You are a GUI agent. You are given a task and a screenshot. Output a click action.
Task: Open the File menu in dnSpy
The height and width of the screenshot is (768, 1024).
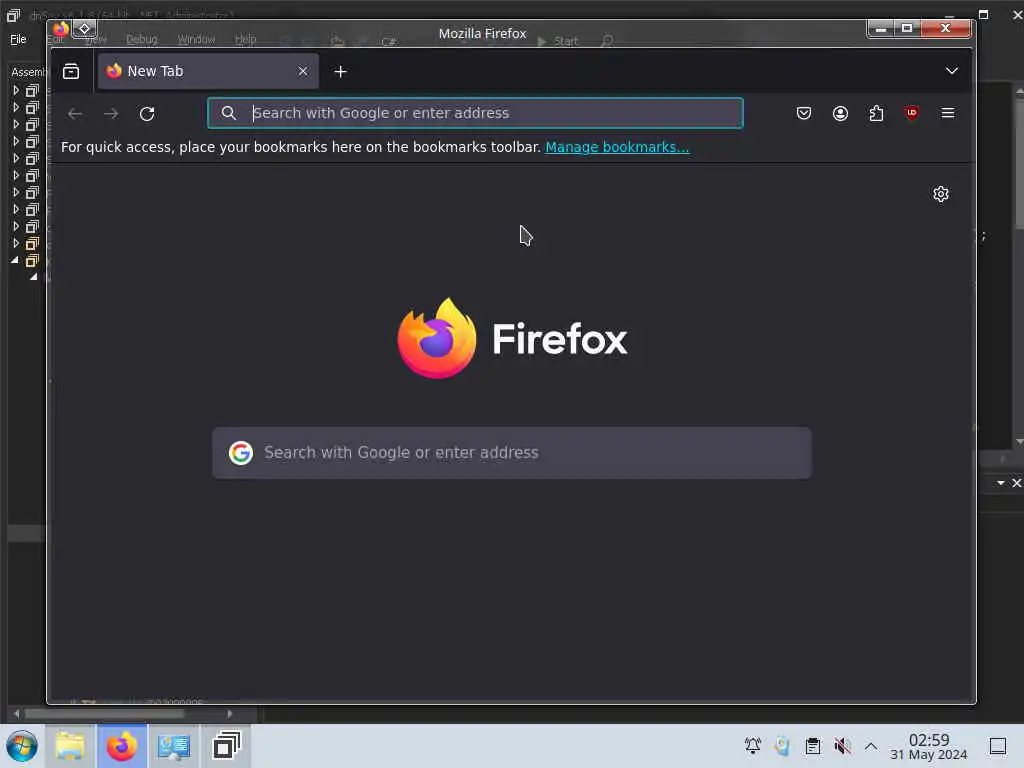pyautogui.click(x=18, y=39)
